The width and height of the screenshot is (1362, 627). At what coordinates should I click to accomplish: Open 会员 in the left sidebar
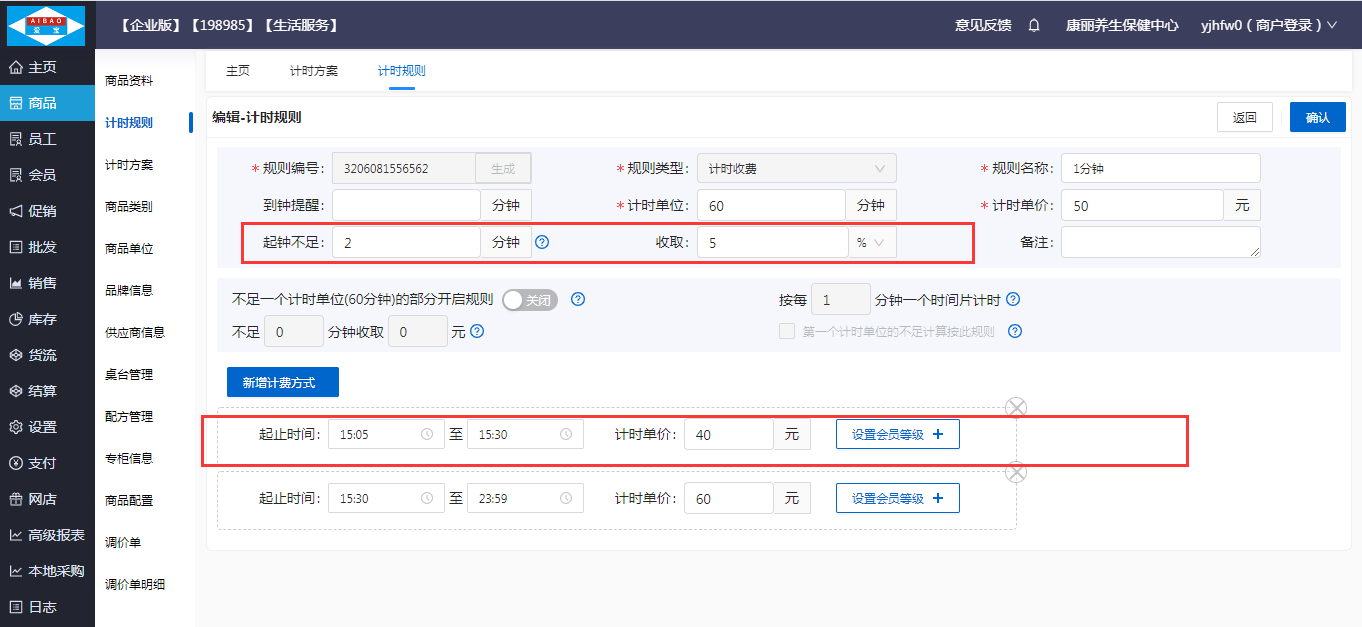click(x=47, y=175)
